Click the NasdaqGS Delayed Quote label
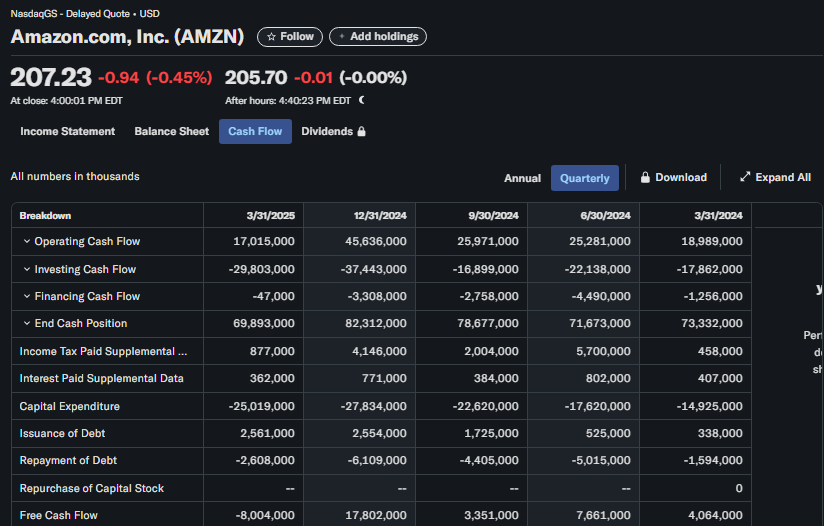This screenshot has width=824, height=526. click(85, 14)
